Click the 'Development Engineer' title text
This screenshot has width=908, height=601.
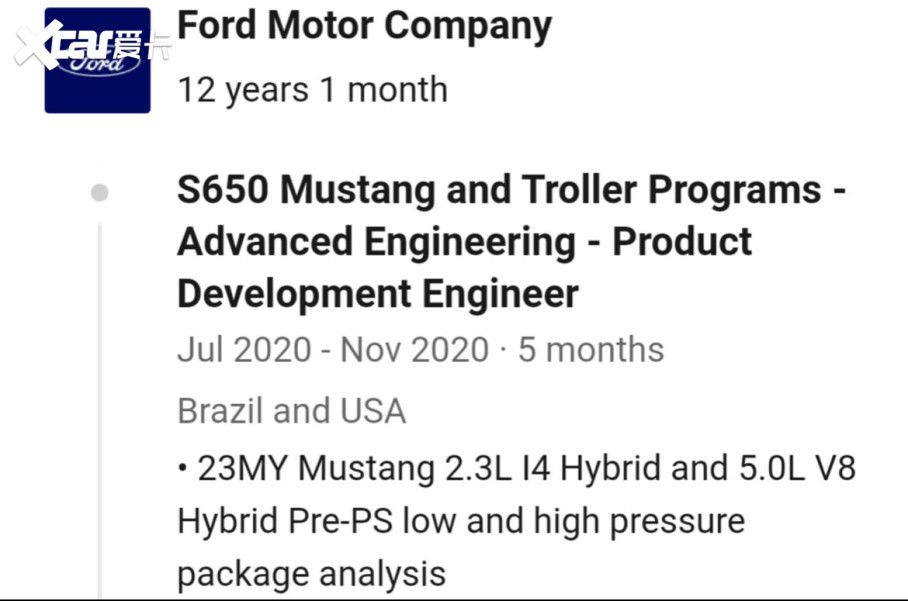(x=377, y=295)
